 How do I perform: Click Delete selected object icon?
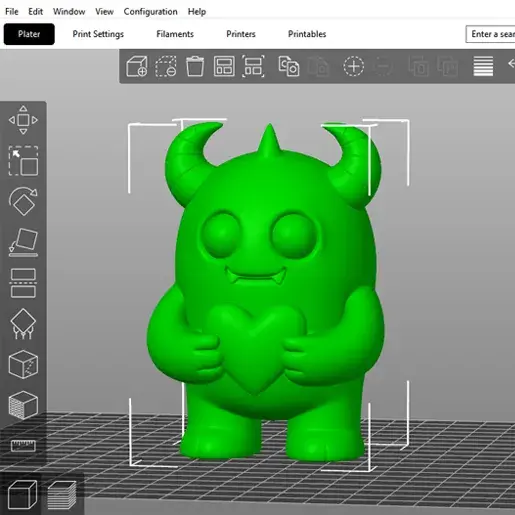[x=166, y=66]
